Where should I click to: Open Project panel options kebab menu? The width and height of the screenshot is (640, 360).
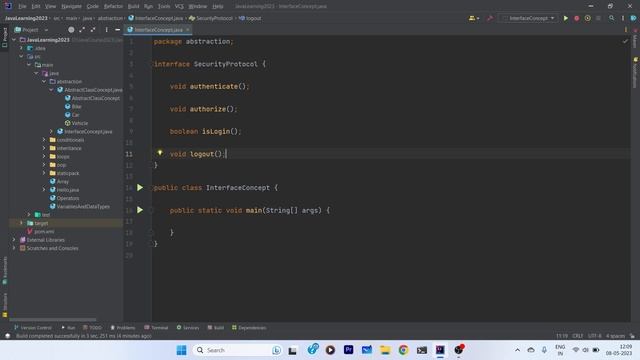point(107,30)
